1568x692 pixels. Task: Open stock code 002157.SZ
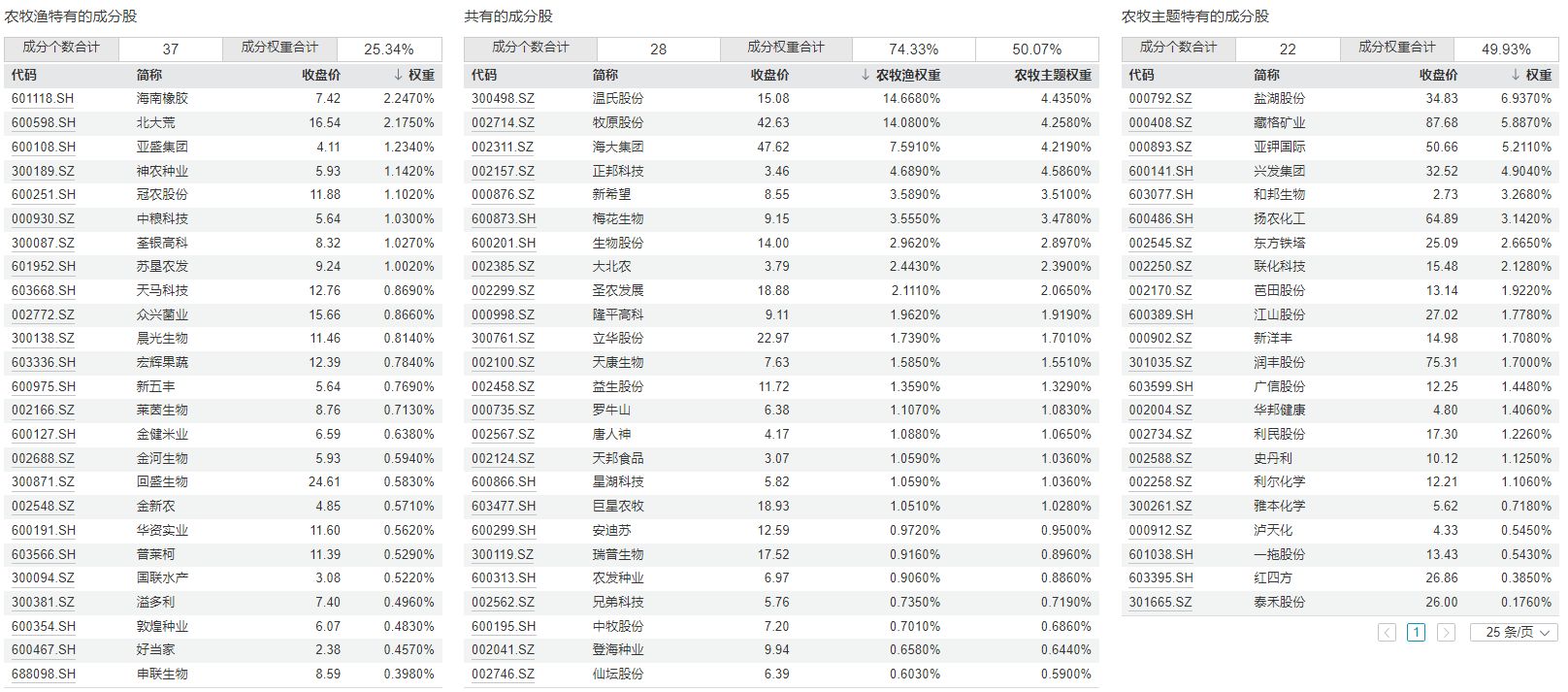503,171
